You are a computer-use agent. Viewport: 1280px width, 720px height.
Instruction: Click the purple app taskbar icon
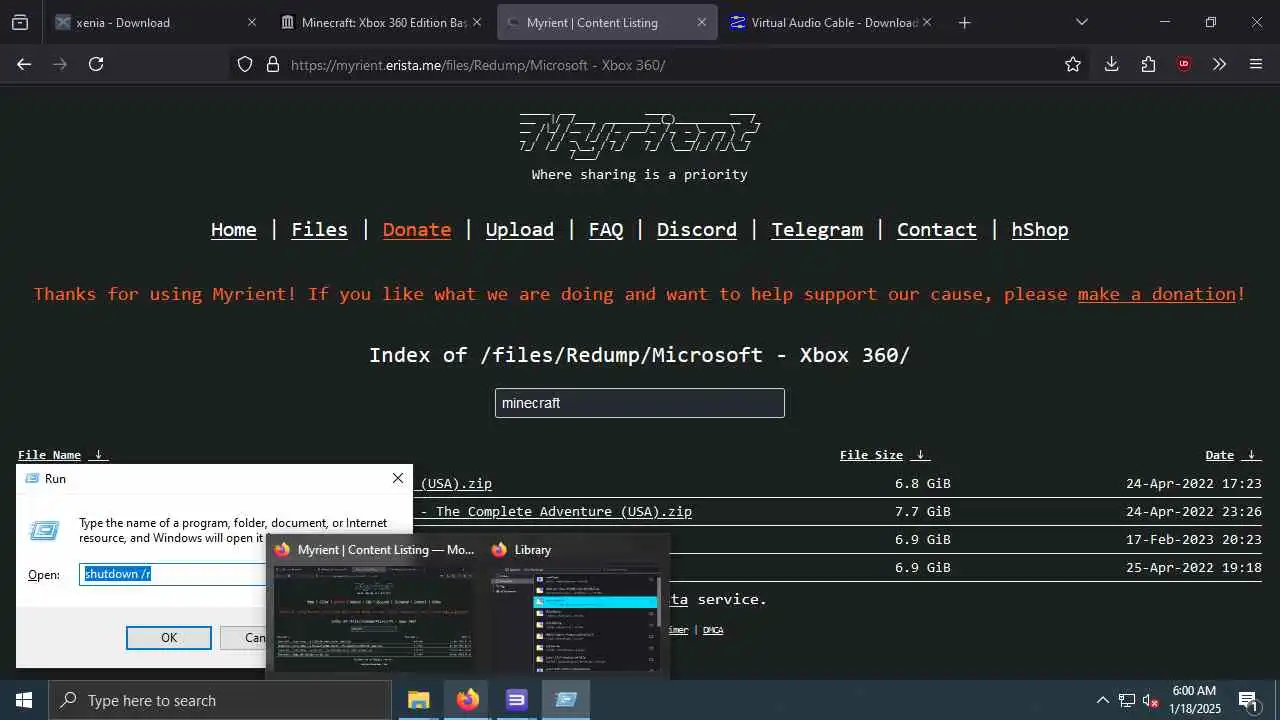click(x=516, y=700)
